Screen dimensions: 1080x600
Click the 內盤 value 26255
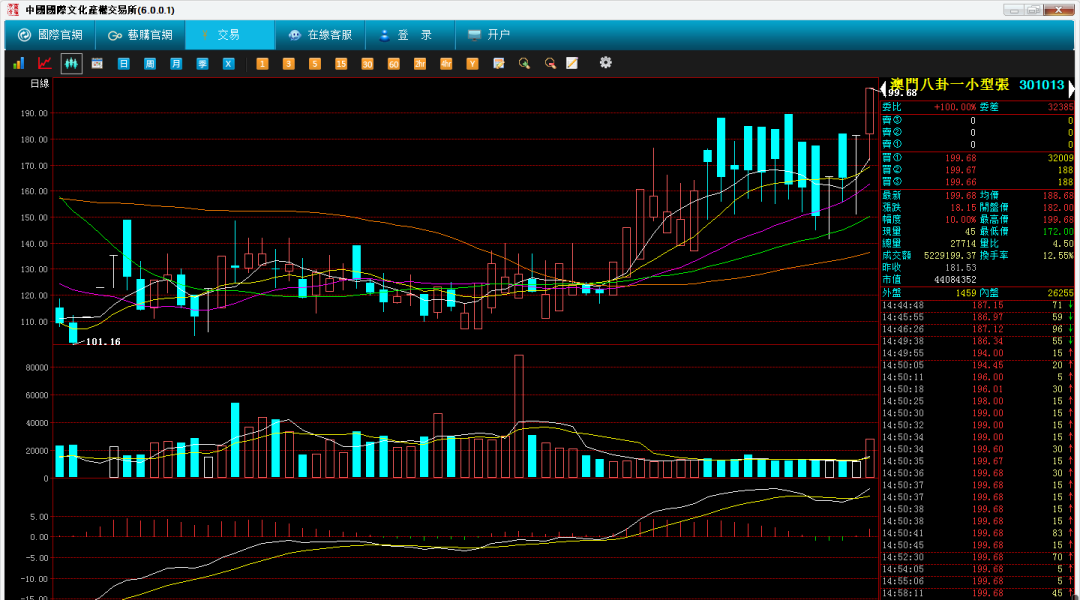pos(1061,293)
